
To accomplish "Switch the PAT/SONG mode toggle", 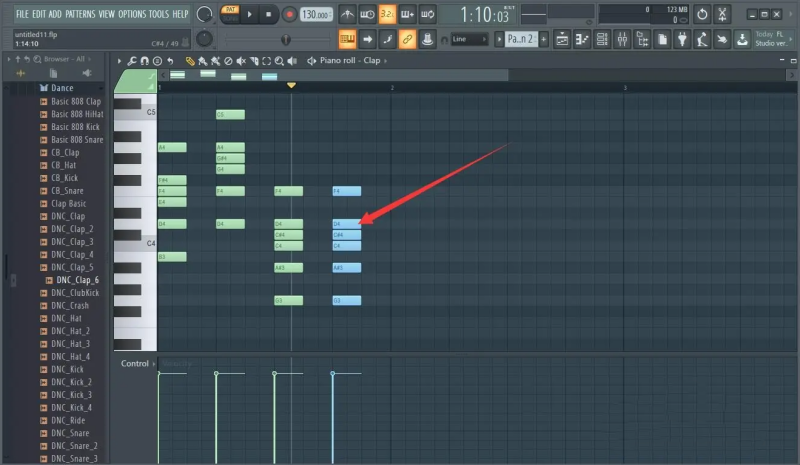I will coord(230,14).
